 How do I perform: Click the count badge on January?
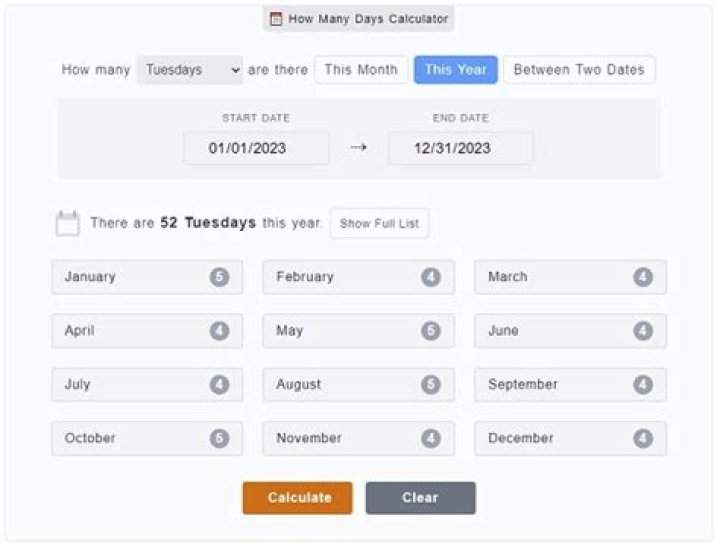pos(219,277)
